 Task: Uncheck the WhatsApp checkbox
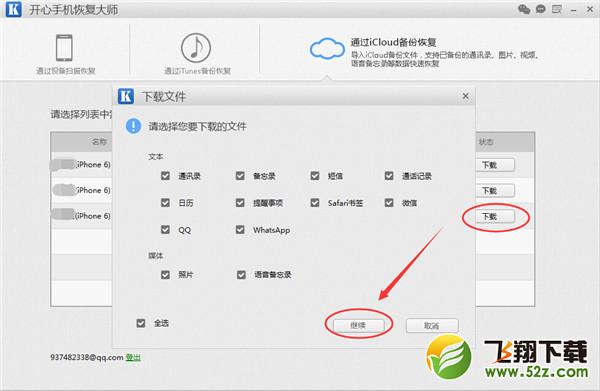point(240,230)
